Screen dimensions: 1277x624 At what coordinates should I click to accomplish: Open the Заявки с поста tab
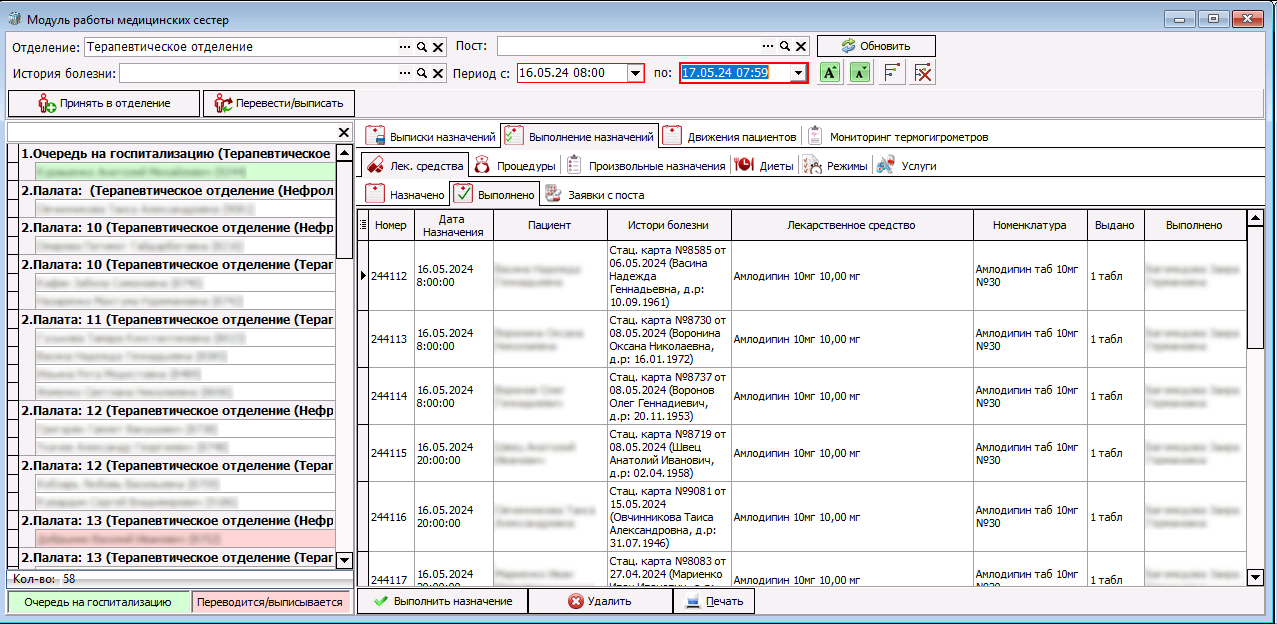[x=594, y=194]
